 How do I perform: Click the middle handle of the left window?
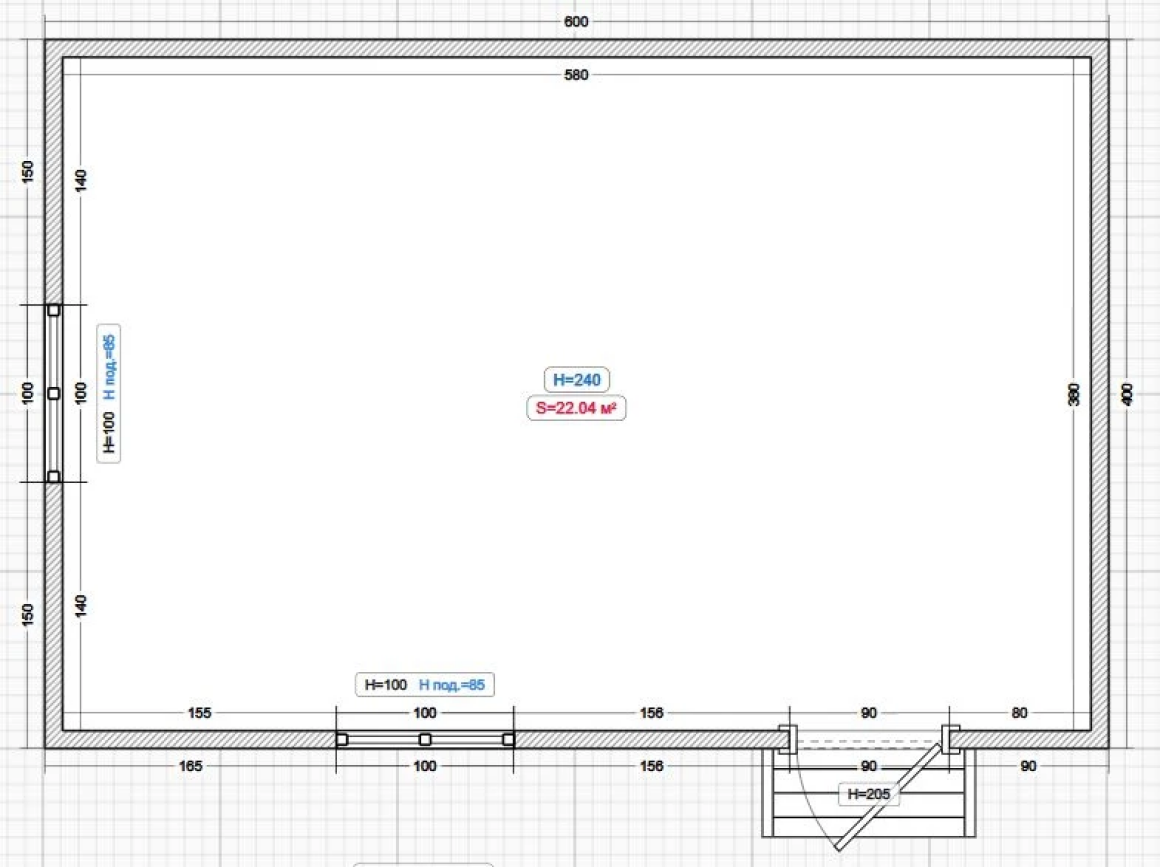tap(53, 393)
